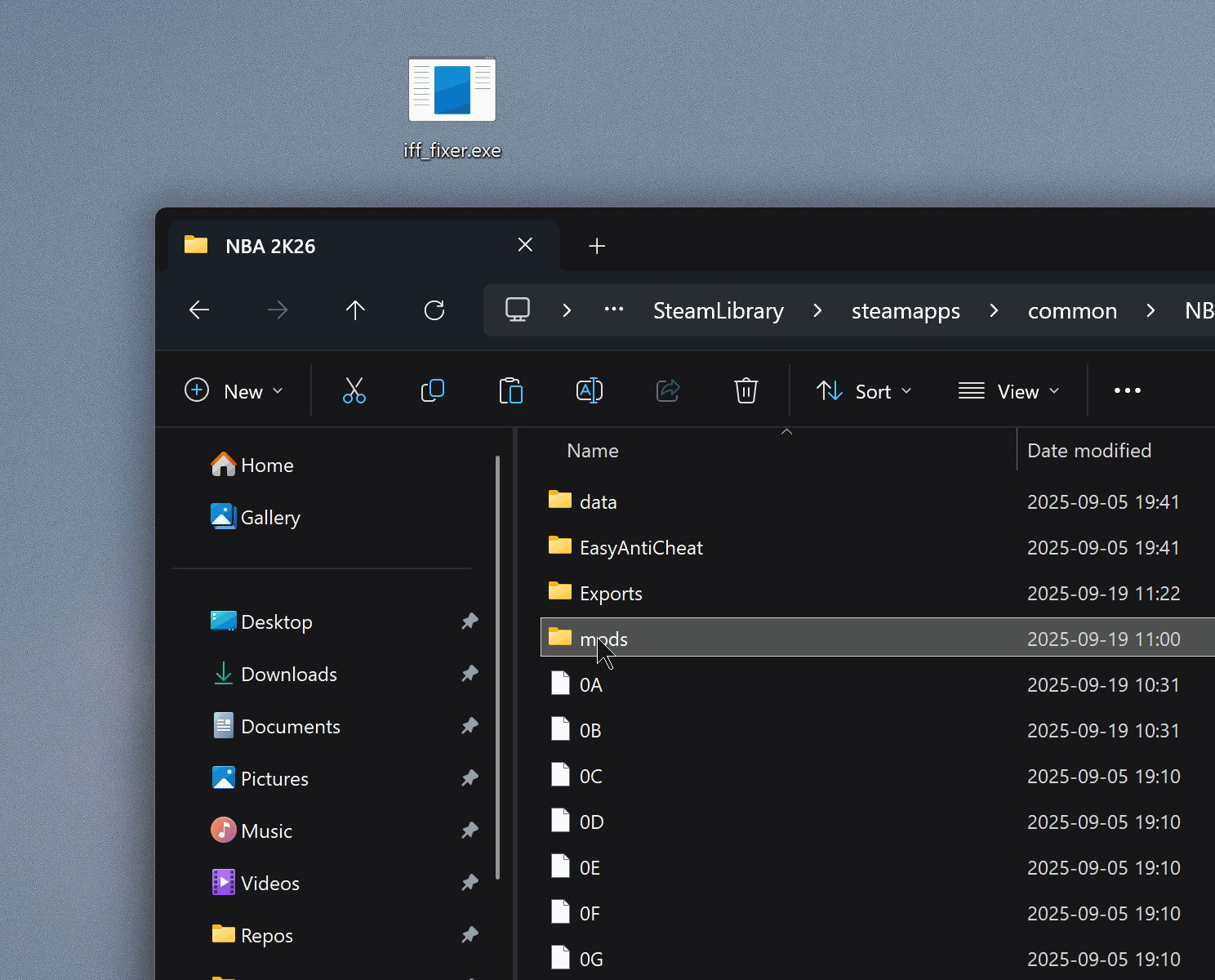Select the EasyAntiCheat folder
Screen dimensions: 1215x980
(x=640, y=548)
